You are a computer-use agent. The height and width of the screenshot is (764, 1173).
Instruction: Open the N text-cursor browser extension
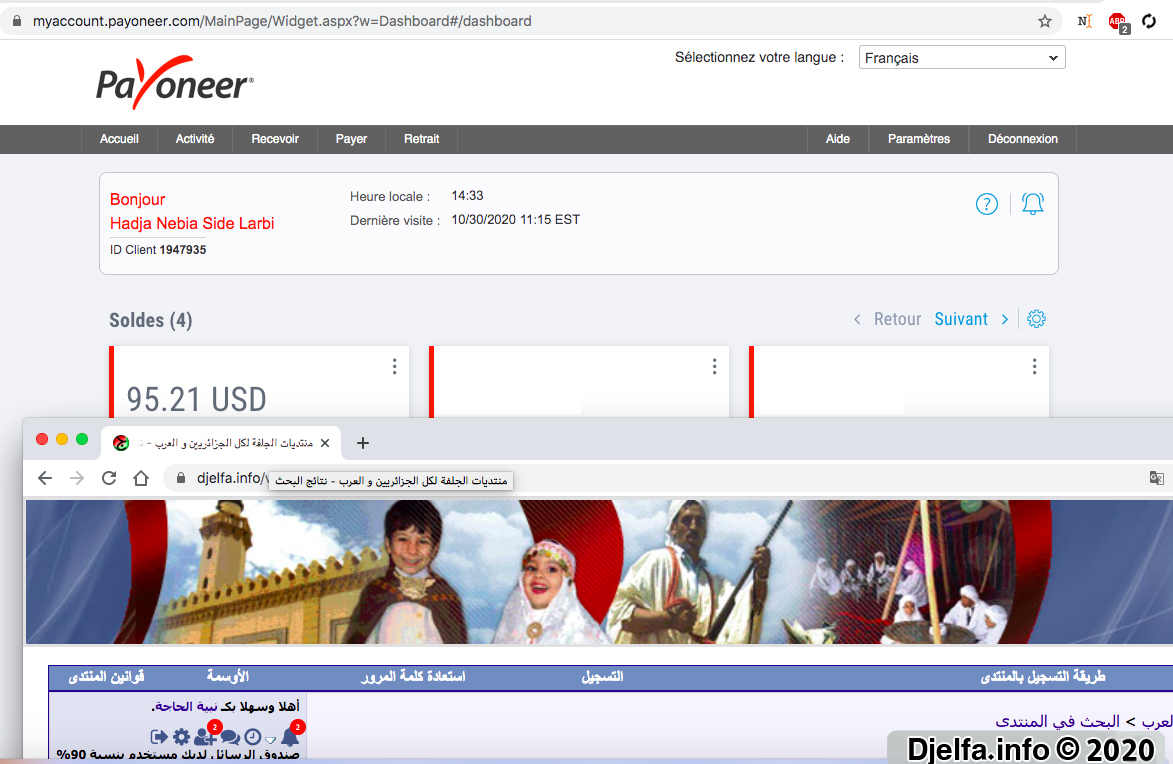point(1085,22)
